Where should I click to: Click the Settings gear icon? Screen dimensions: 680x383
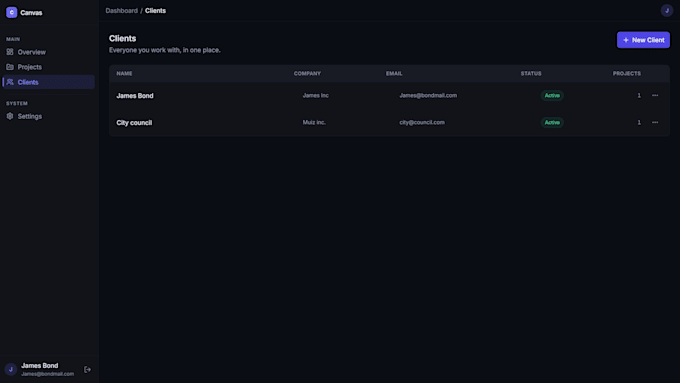tap(10, 116)
